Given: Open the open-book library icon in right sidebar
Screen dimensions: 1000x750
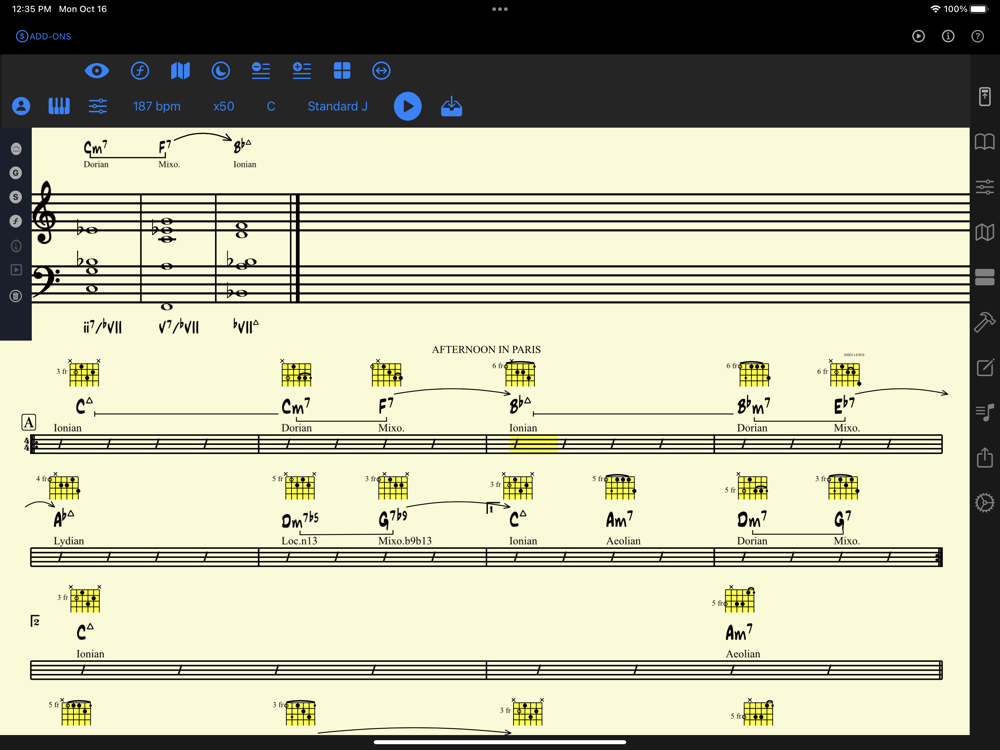Looking at the screenshot, I should pos(985,142).
